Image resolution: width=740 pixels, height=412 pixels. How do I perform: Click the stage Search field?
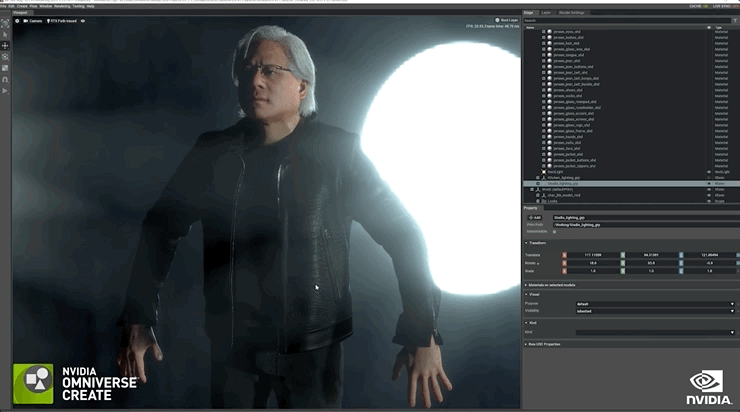(x=627, y=21)
